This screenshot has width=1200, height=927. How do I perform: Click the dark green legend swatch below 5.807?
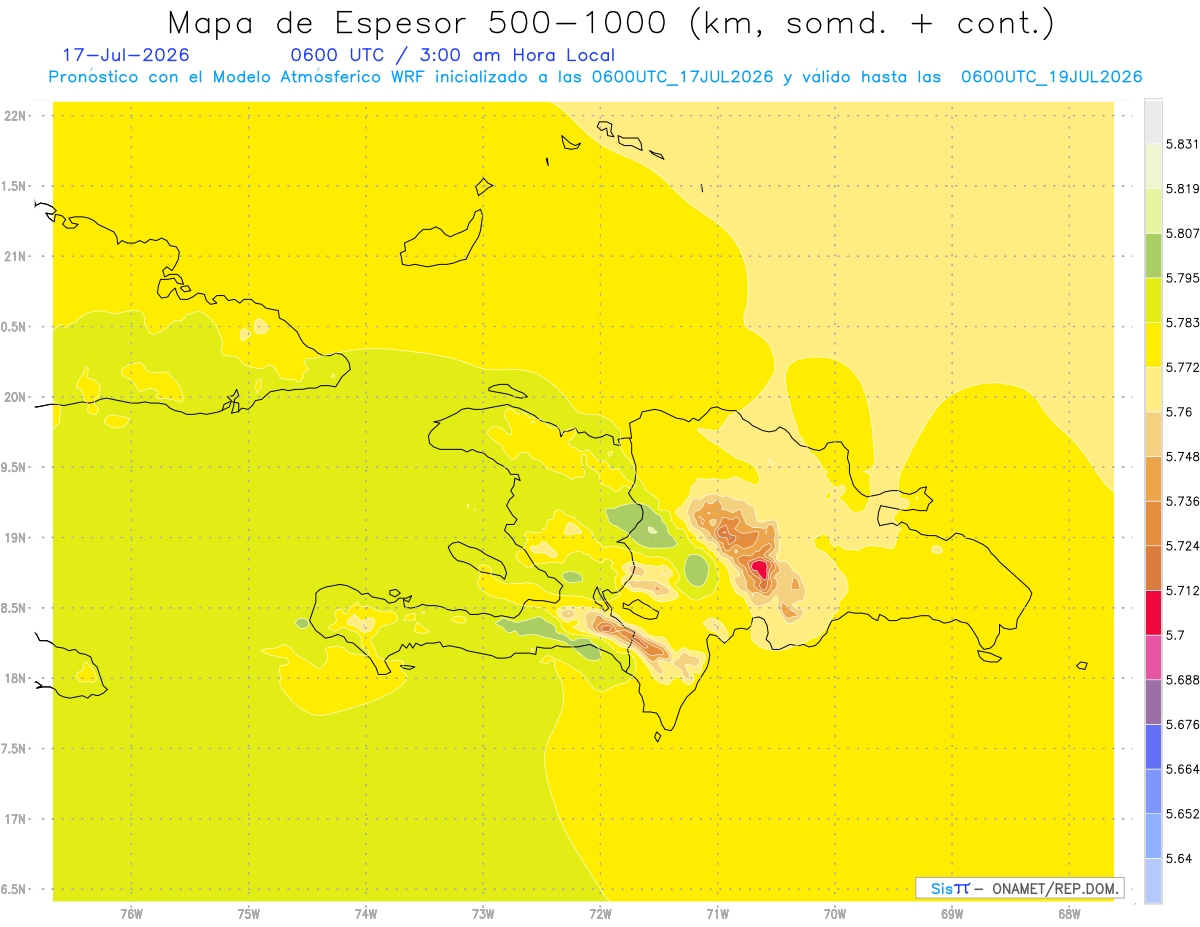coord(1153,255)
